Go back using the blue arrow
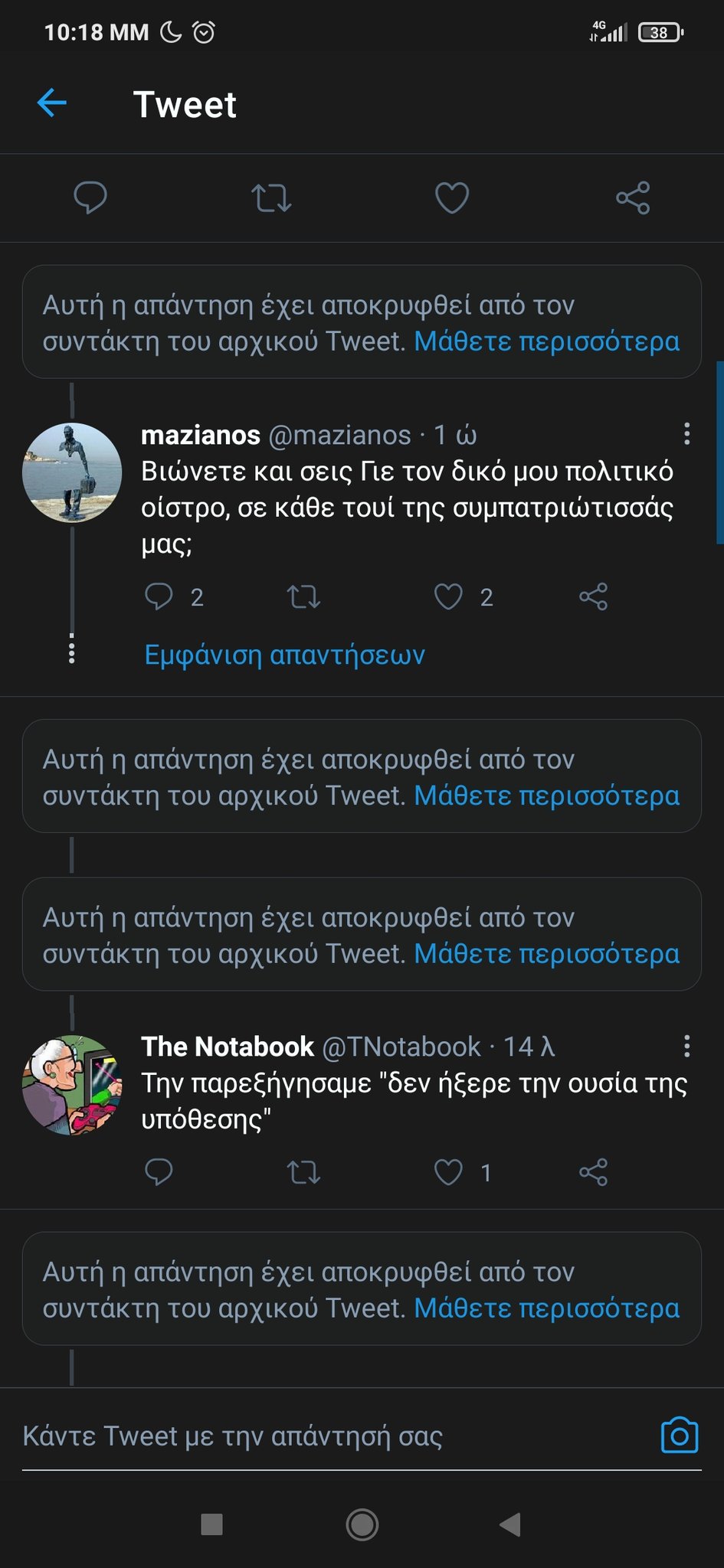Viewport: 724px width, 1568px height. (52, 103)
